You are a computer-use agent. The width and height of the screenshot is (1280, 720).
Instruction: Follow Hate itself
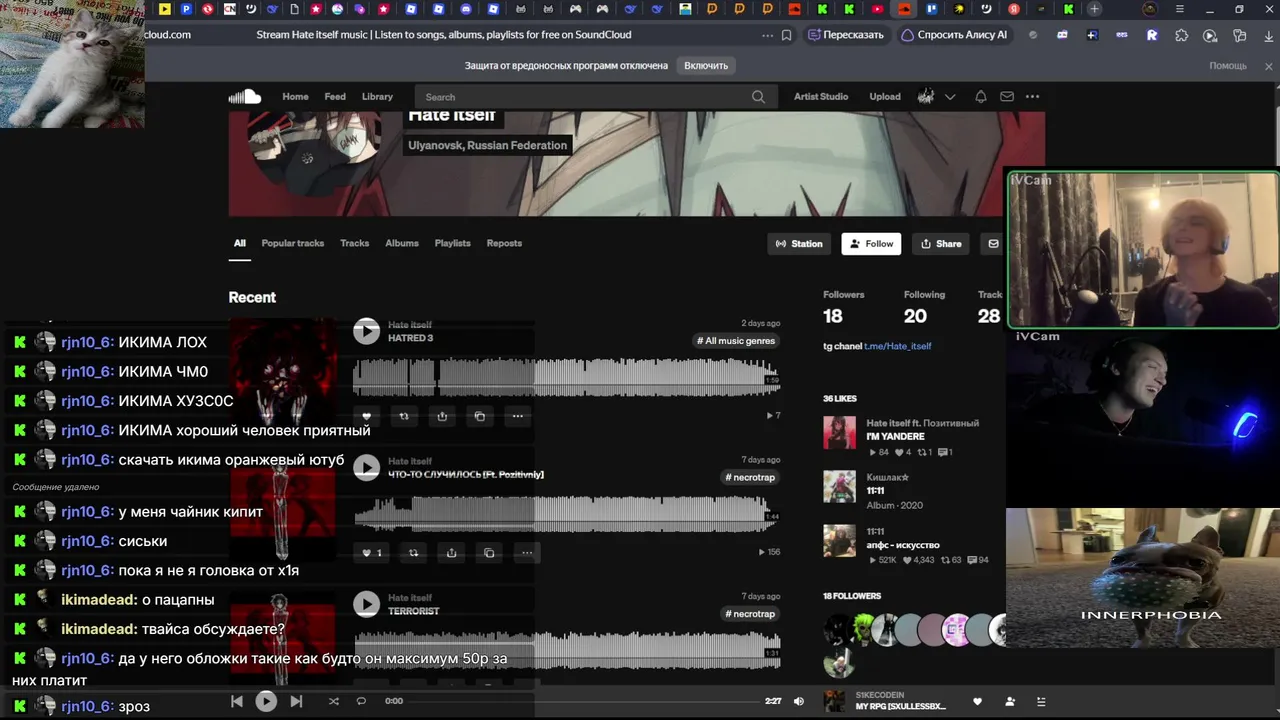tap(871, 244)
